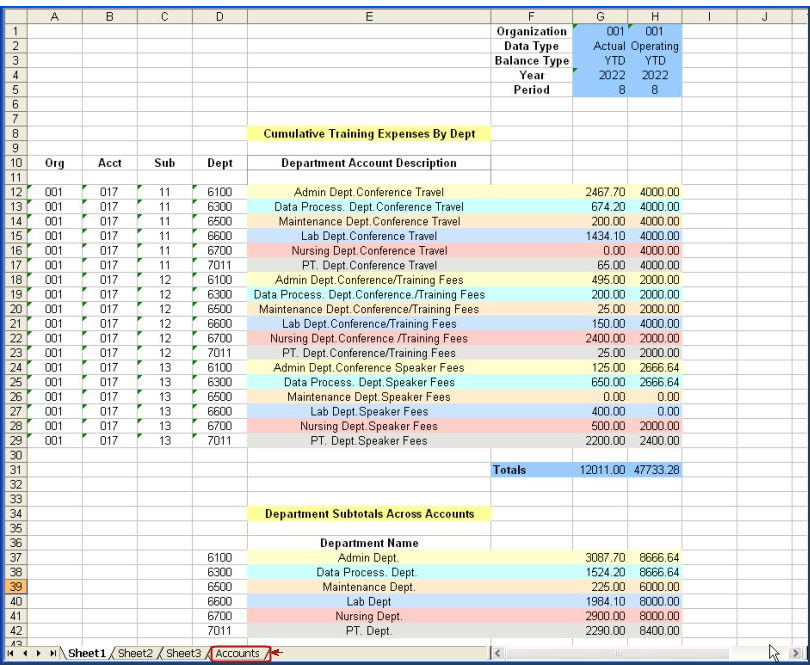This screenshot has width=810, height=665.
Task: Jump to first sheet tab arrow
Action: click(11, 654)
